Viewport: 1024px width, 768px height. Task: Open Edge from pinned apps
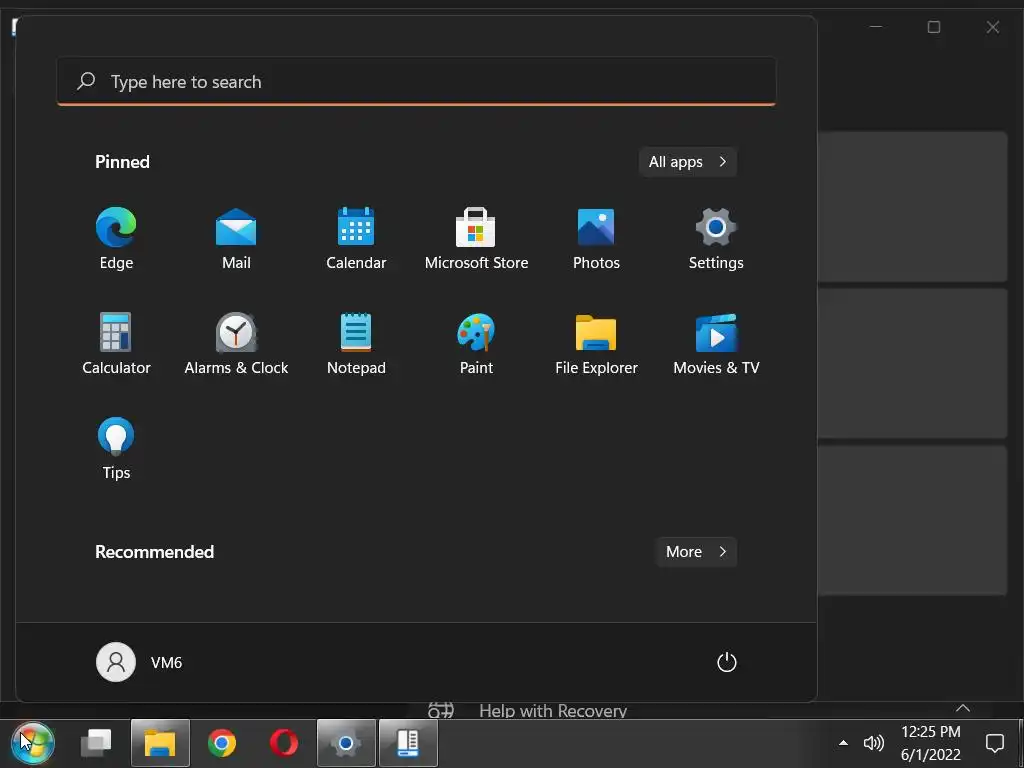click(116, 239)
